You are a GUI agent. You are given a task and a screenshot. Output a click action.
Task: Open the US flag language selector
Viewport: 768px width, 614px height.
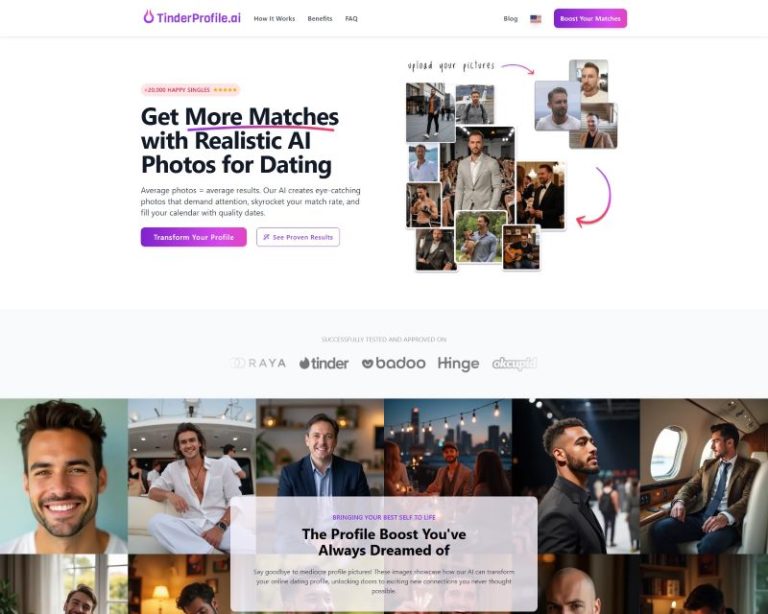coord(535,19)
